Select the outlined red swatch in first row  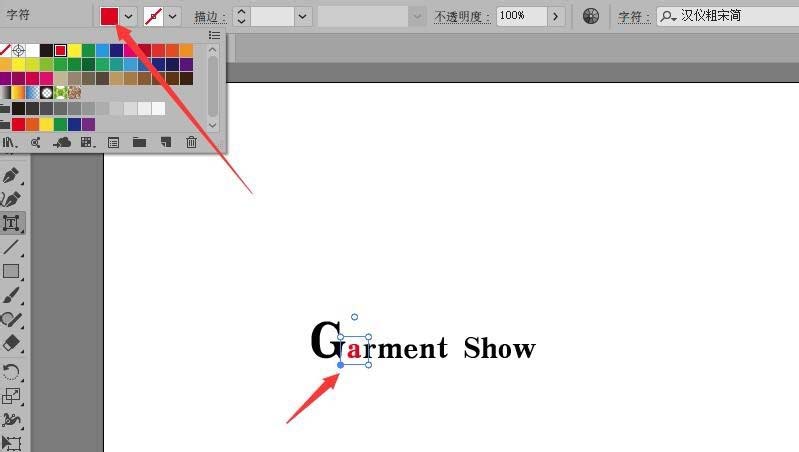tap(60, 50)
